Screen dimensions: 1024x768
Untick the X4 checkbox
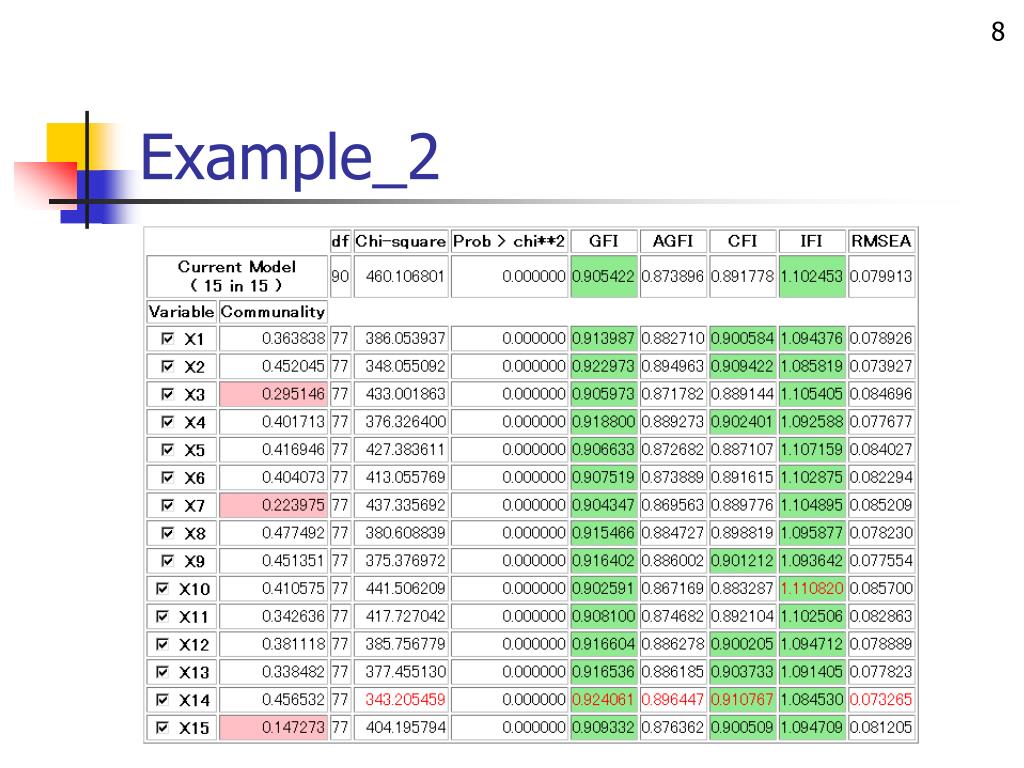pos(168,422)
